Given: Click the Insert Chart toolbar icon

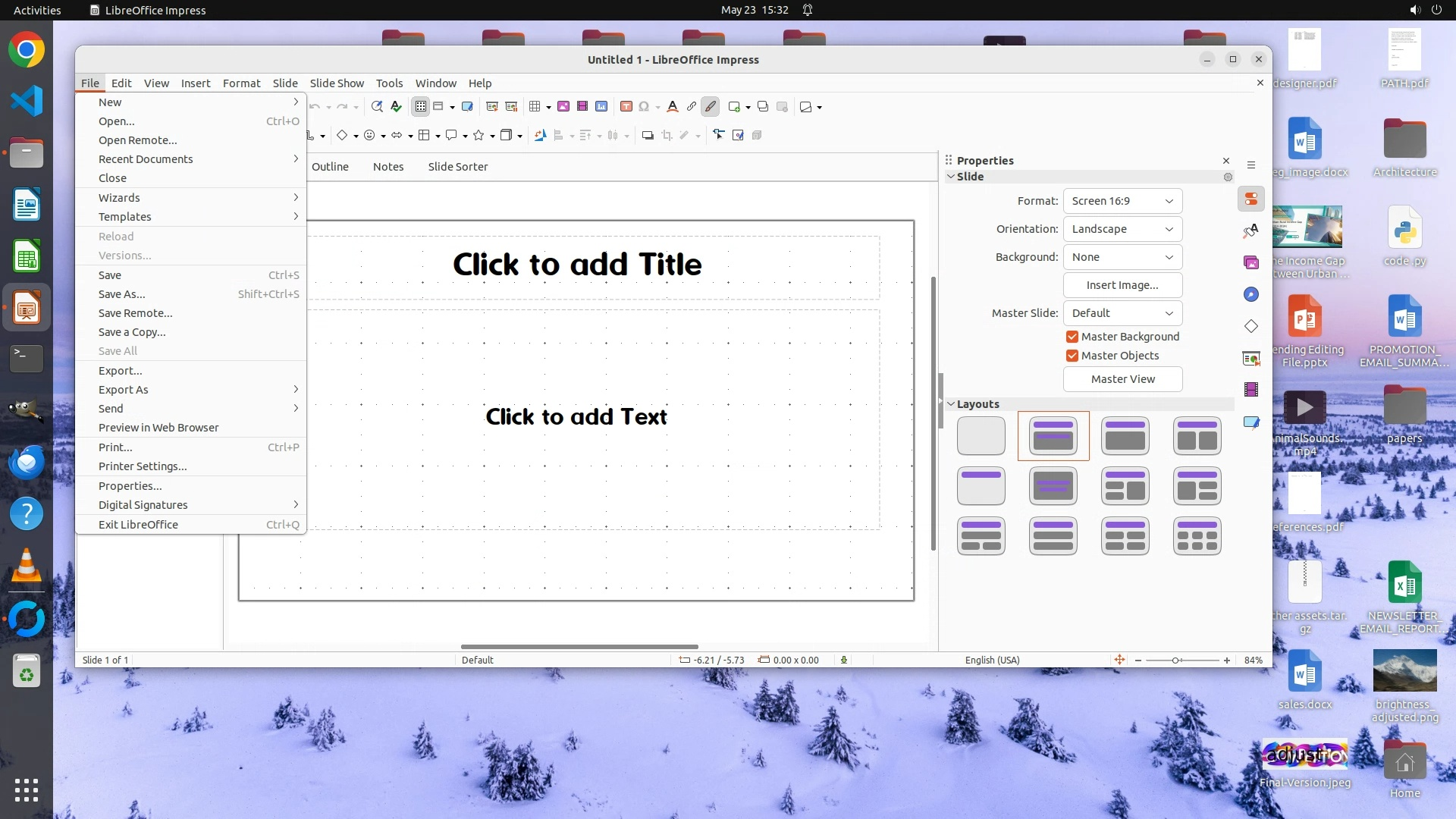Looking at the screenshot, I should 601,107.
